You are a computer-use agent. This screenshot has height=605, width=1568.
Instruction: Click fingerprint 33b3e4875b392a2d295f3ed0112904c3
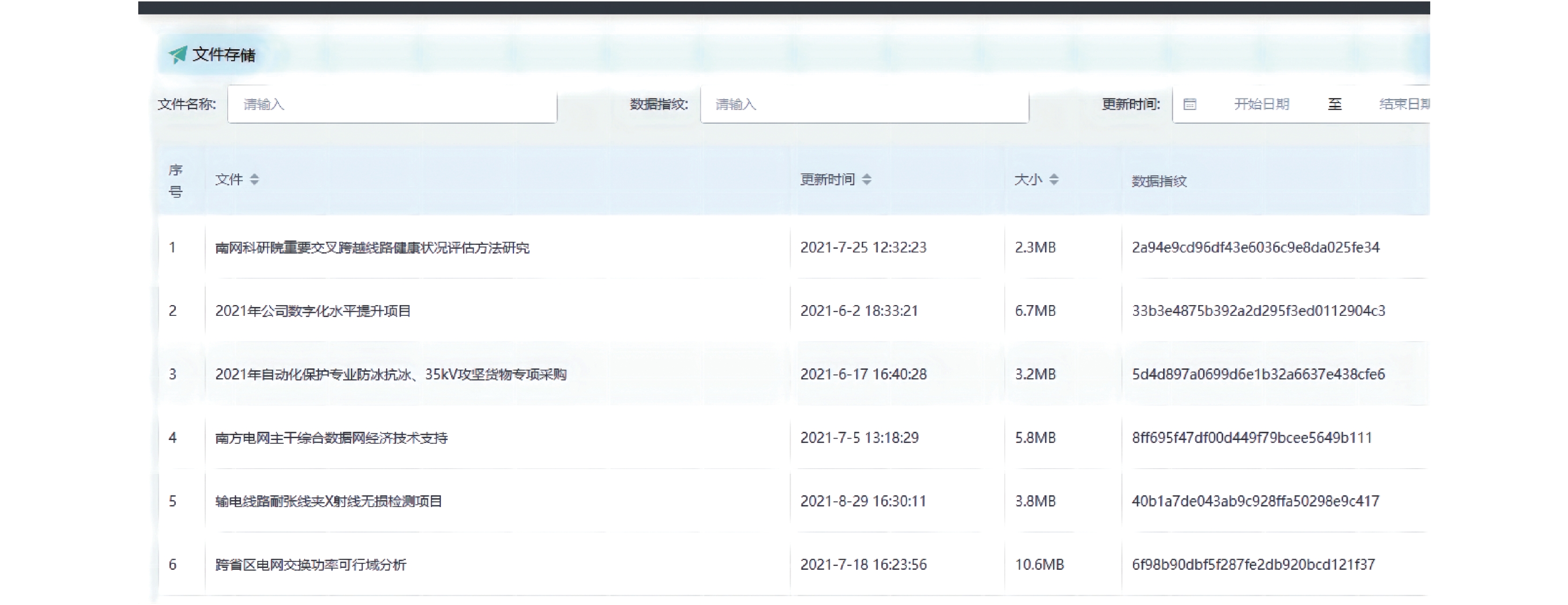[1258, 310]
